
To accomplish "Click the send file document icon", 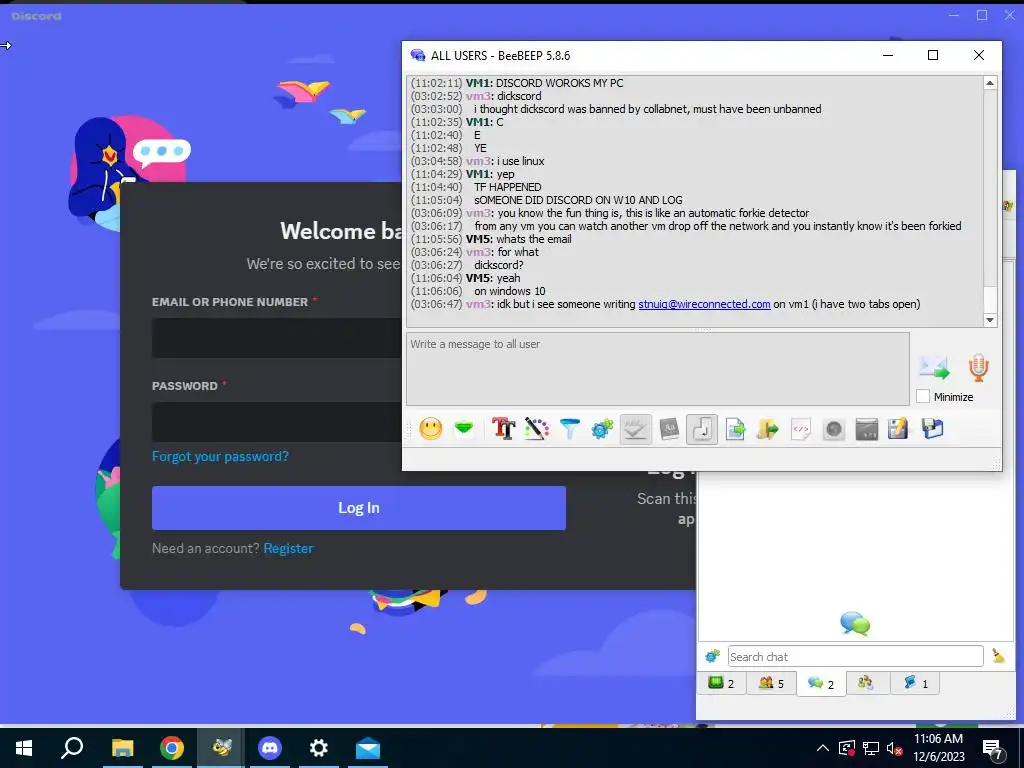I will coord(735,429).
